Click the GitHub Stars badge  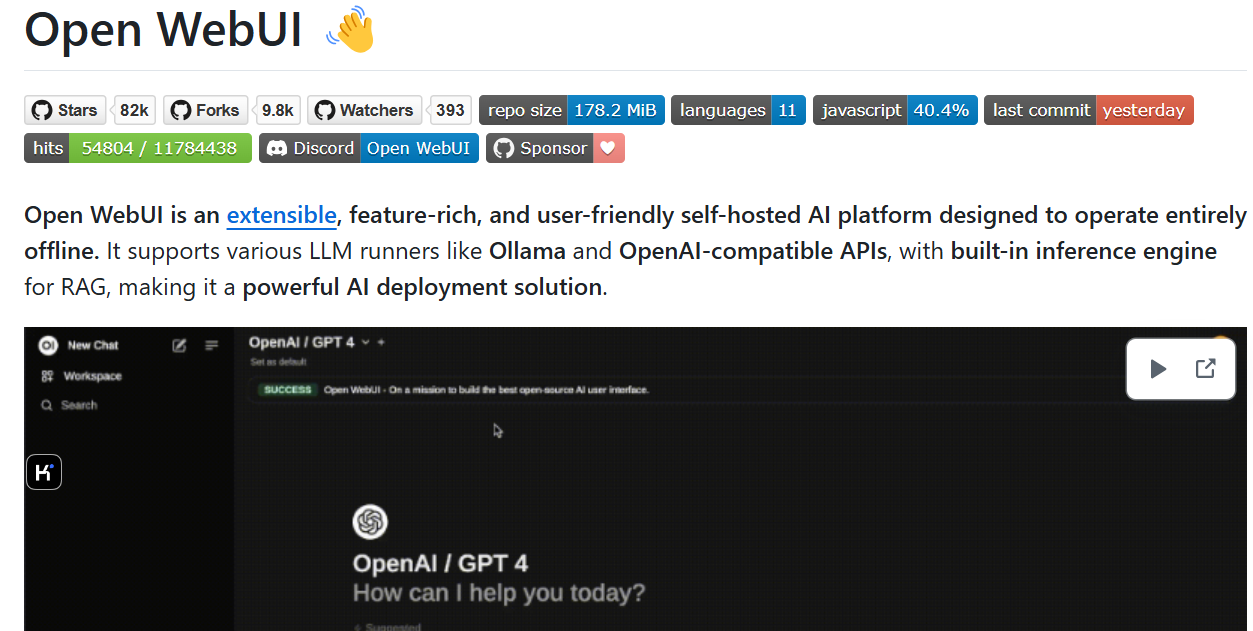(x=65, y=110)
